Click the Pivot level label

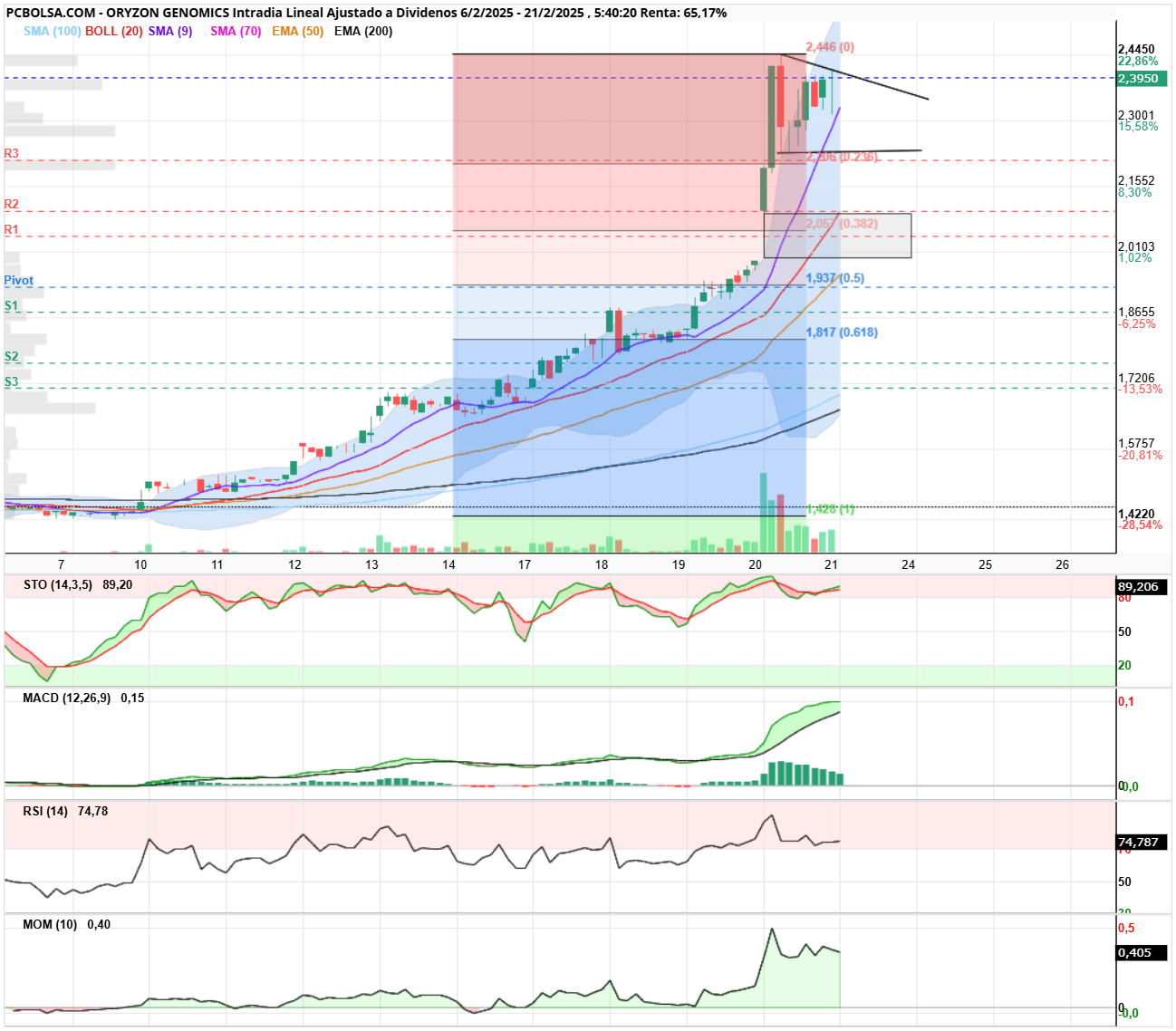19,281
